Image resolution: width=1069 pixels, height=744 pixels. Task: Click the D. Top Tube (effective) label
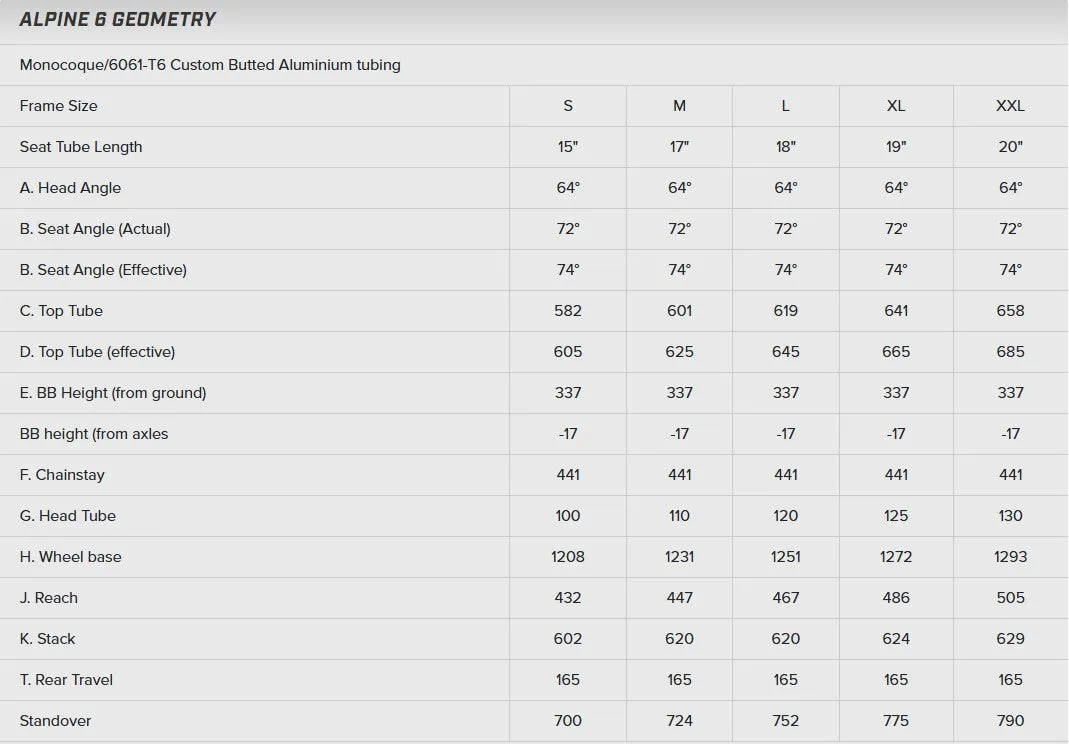tap(97, 351)
